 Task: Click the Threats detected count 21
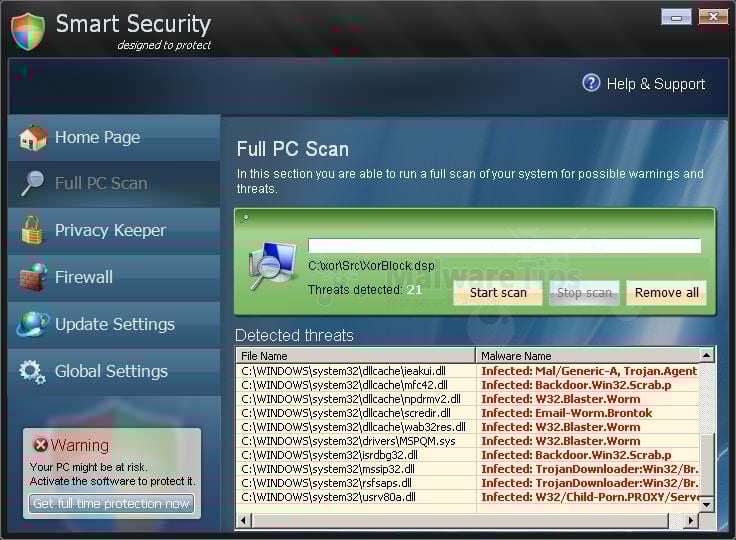click(x=414, y=290)
